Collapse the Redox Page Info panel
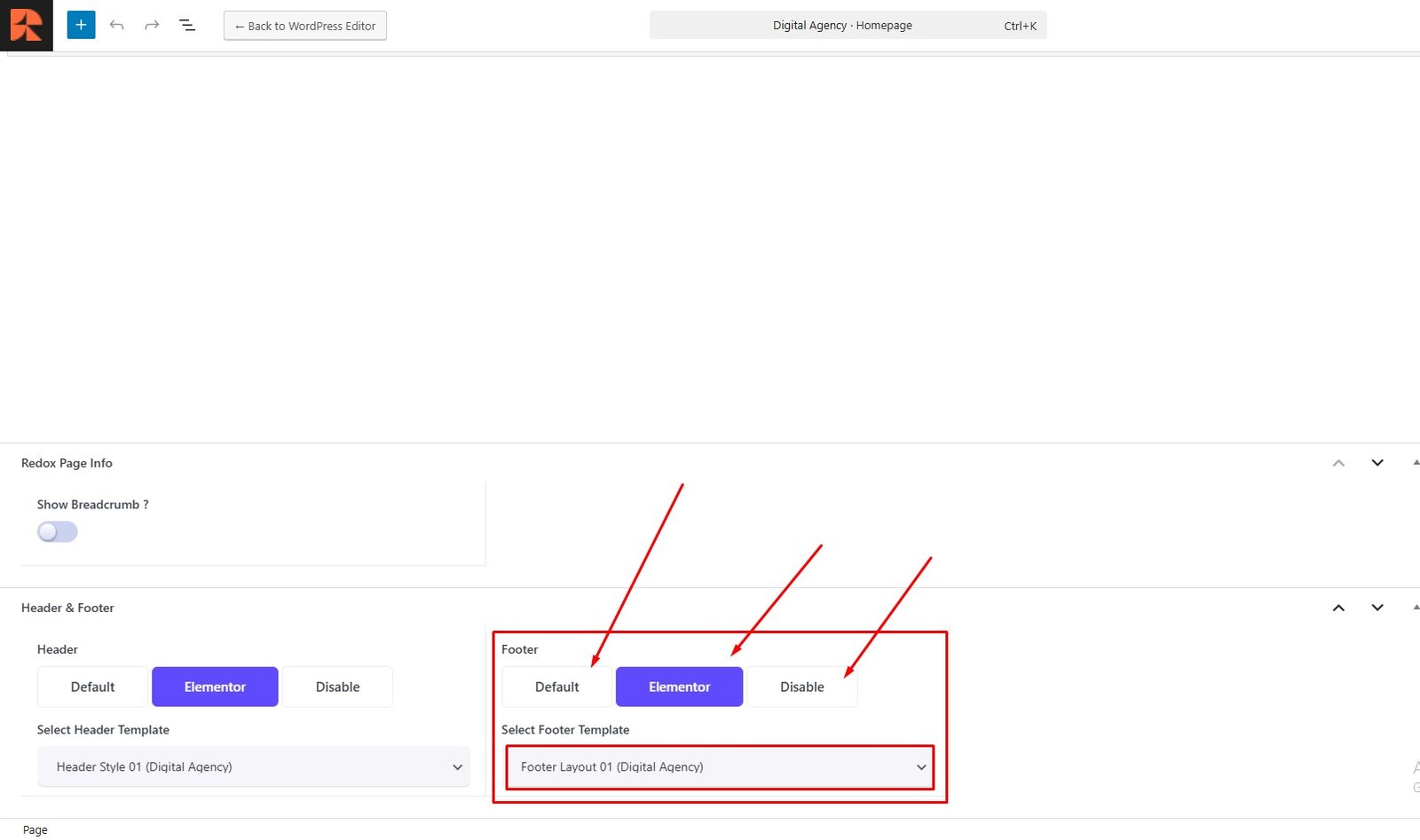Screen dimensions: 1420x840 tap(1415, 463)
